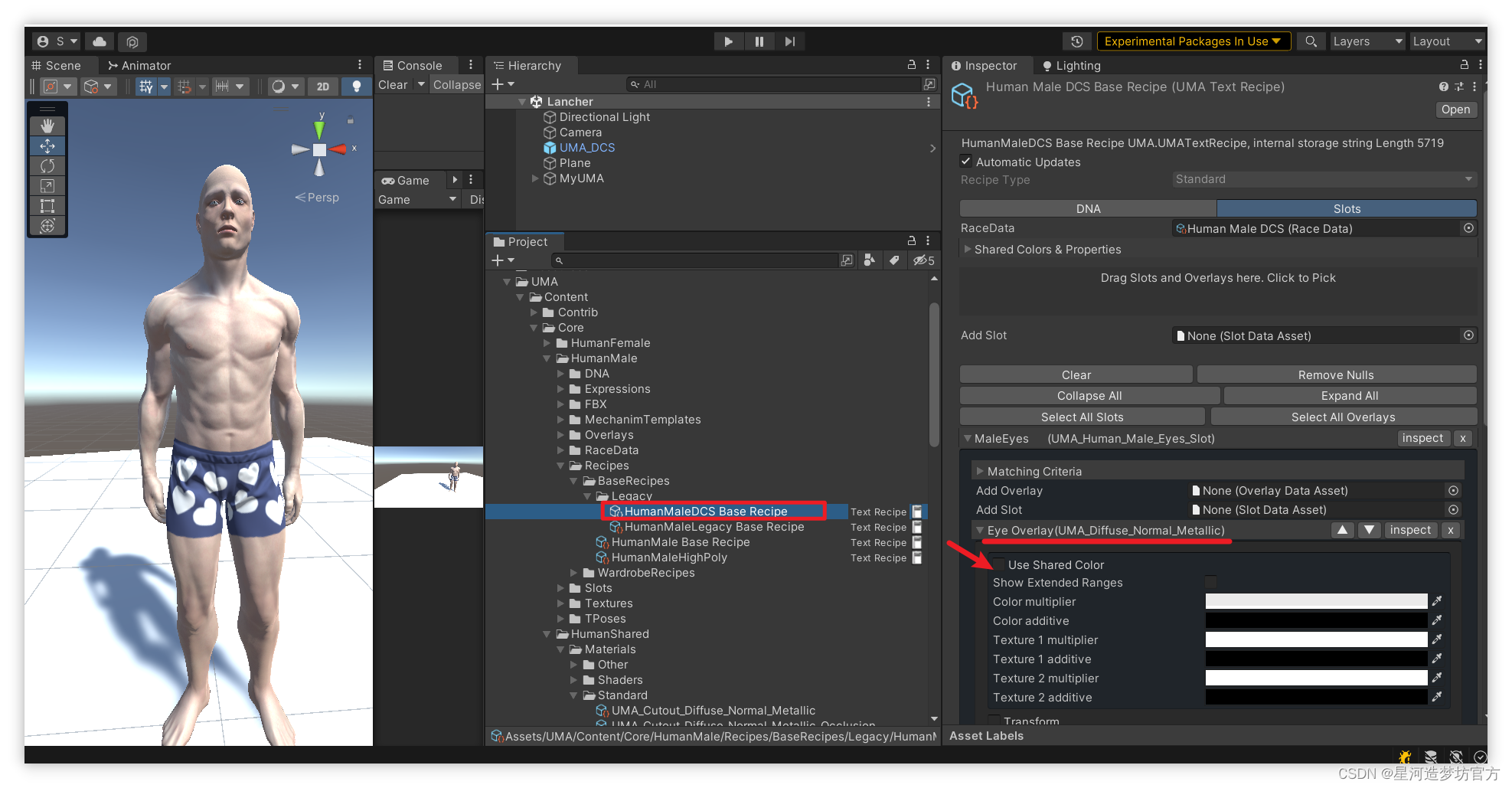Switch to the Lighting tab
The width and height of the screenshot is (1512, 788).
(x=1071, y=65)
